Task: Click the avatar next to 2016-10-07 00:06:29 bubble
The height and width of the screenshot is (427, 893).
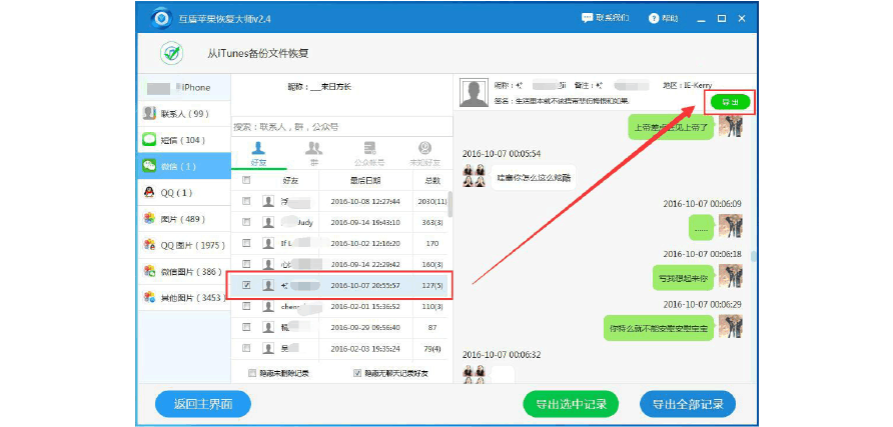Action: click(730, 326)
